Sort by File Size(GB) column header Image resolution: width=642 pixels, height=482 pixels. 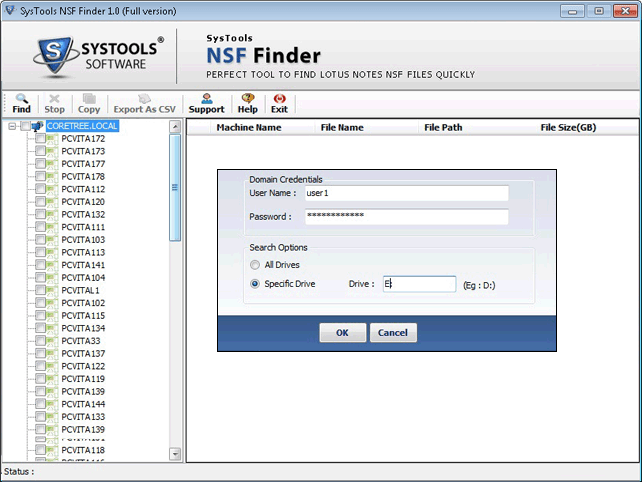pos(568,128)
